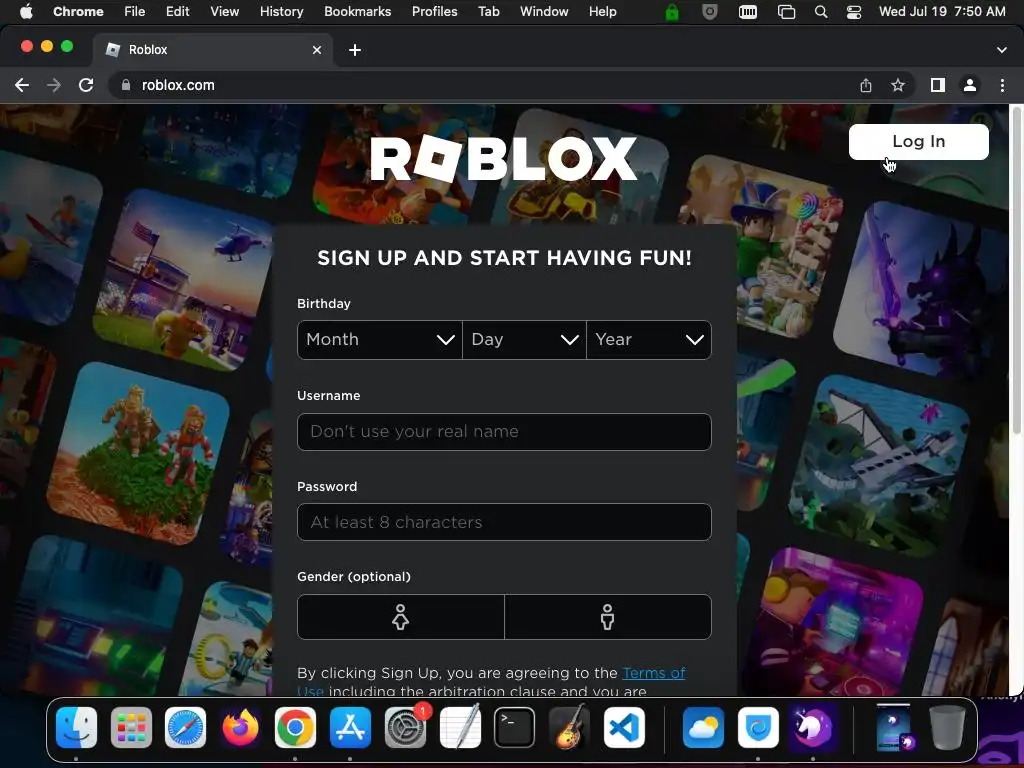Open the Year dropdown
This screenshot has width=1024, height=768.
(649, 340)
